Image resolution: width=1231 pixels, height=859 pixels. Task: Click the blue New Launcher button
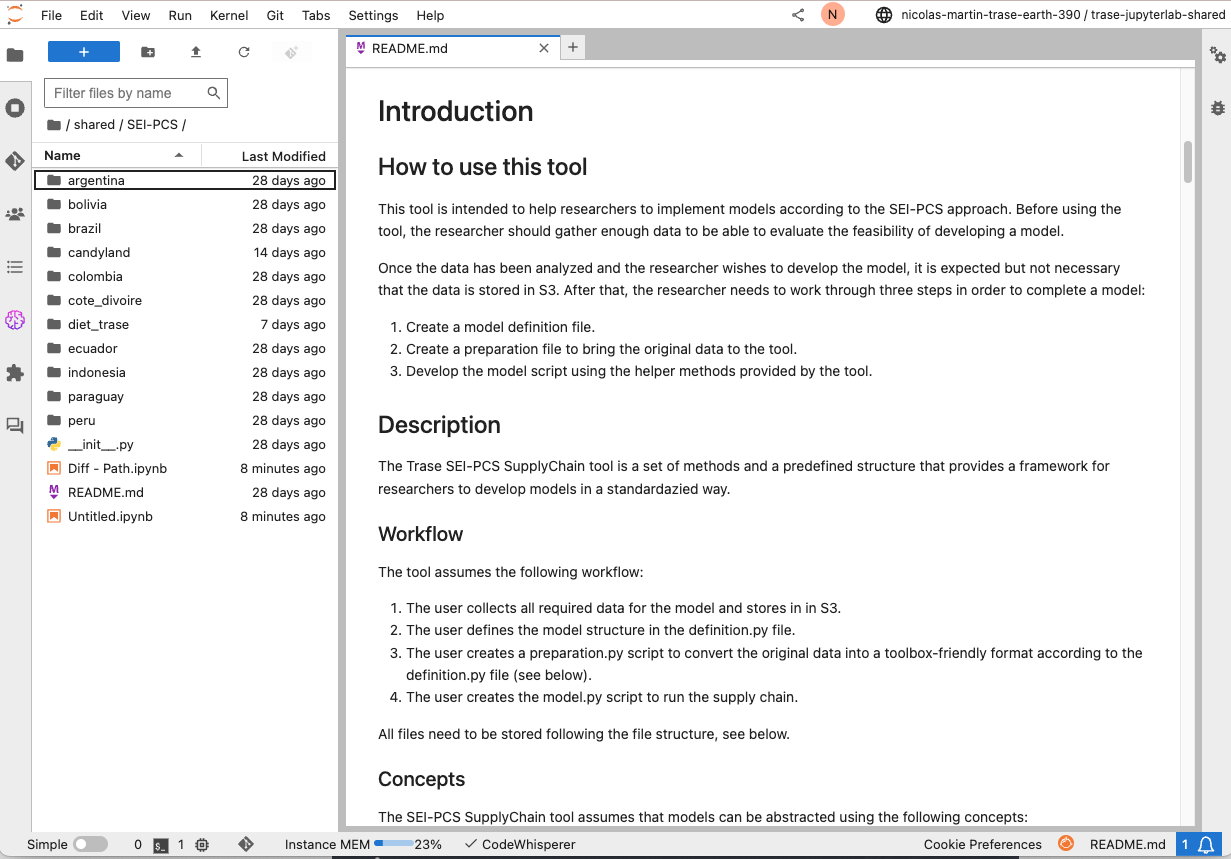pyautogui.click(x=84, y=52)
